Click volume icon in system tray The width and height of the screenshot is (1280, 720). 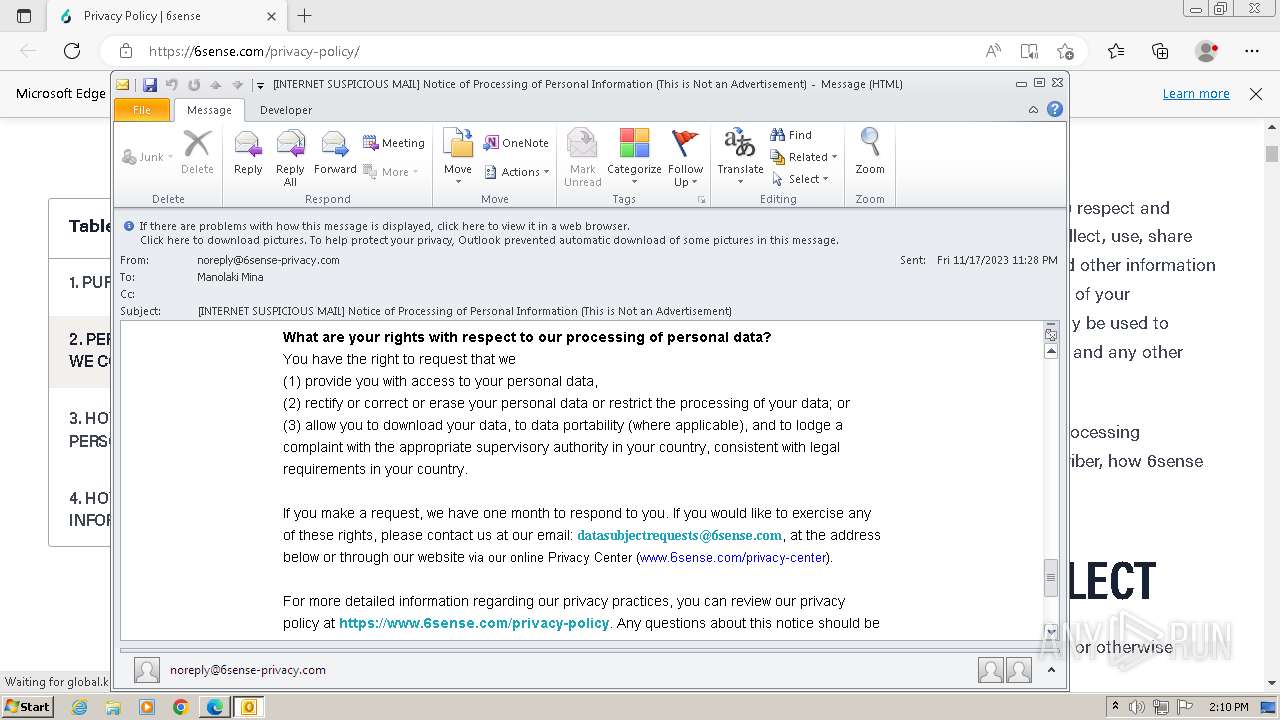tap(1136, 707)
